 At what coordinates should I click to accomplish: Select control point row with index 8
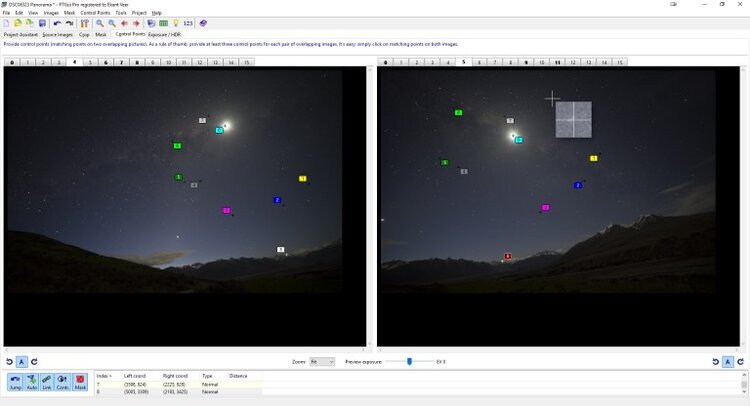point(178,392)
